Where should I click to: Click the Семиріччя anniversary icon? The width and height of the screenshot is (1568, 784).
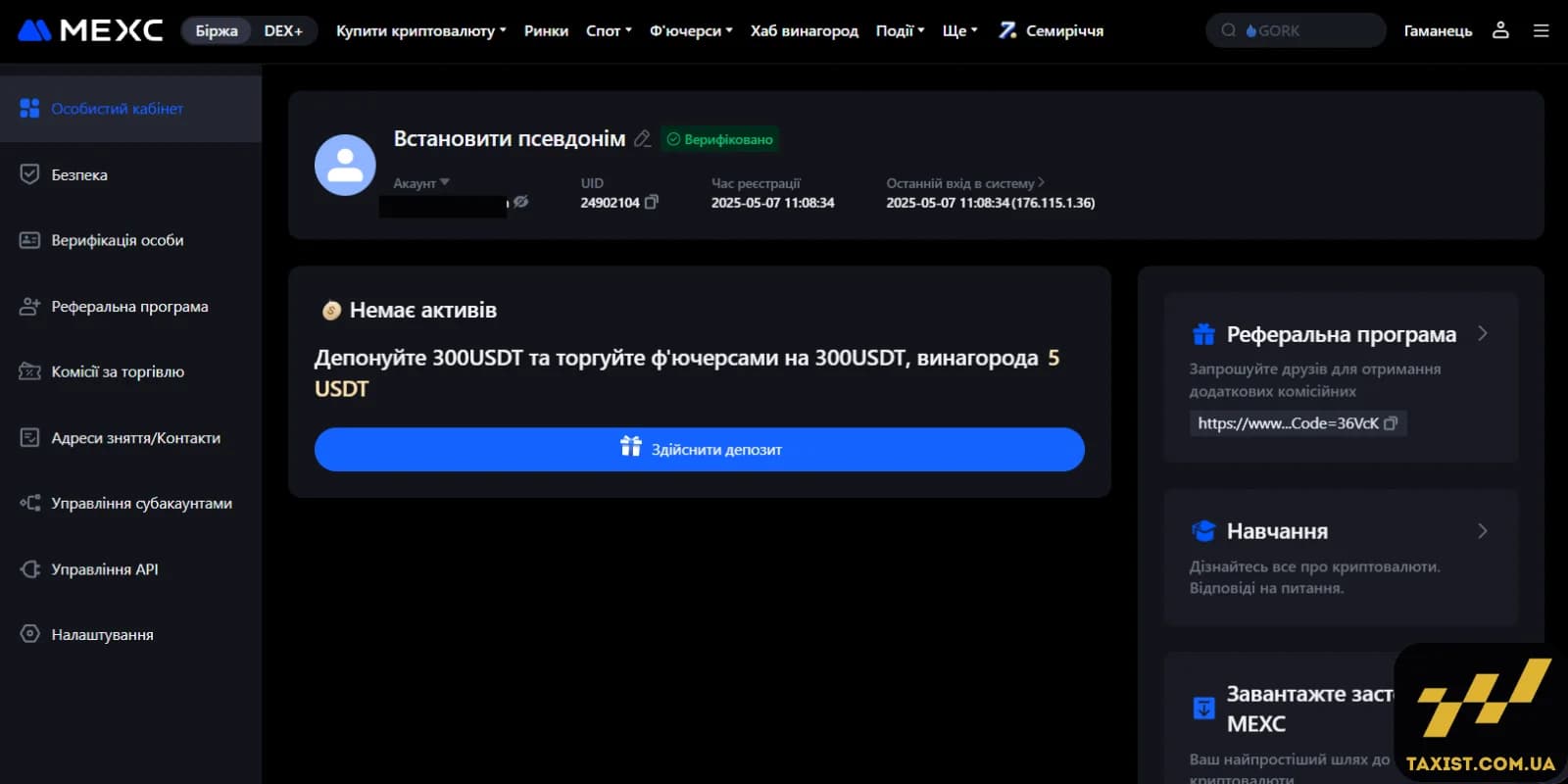[1007, 30]
